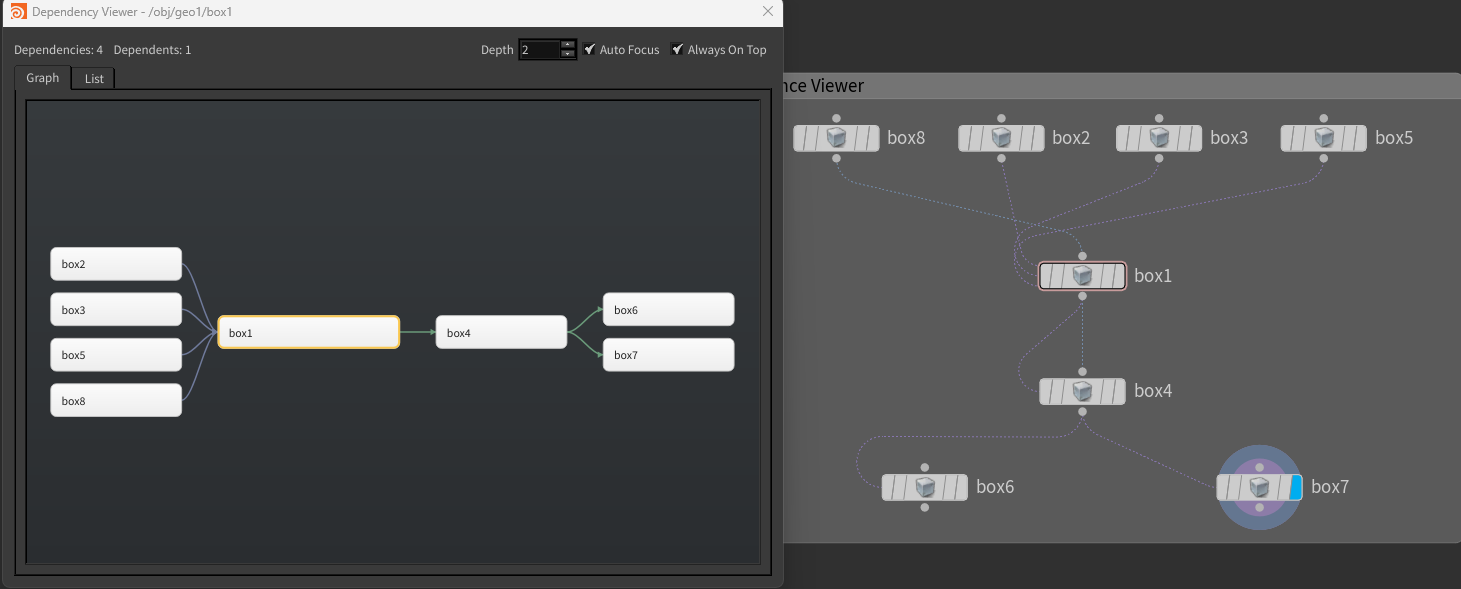
Task: Select the box5 node cube icon
Action: [1324, 138]
